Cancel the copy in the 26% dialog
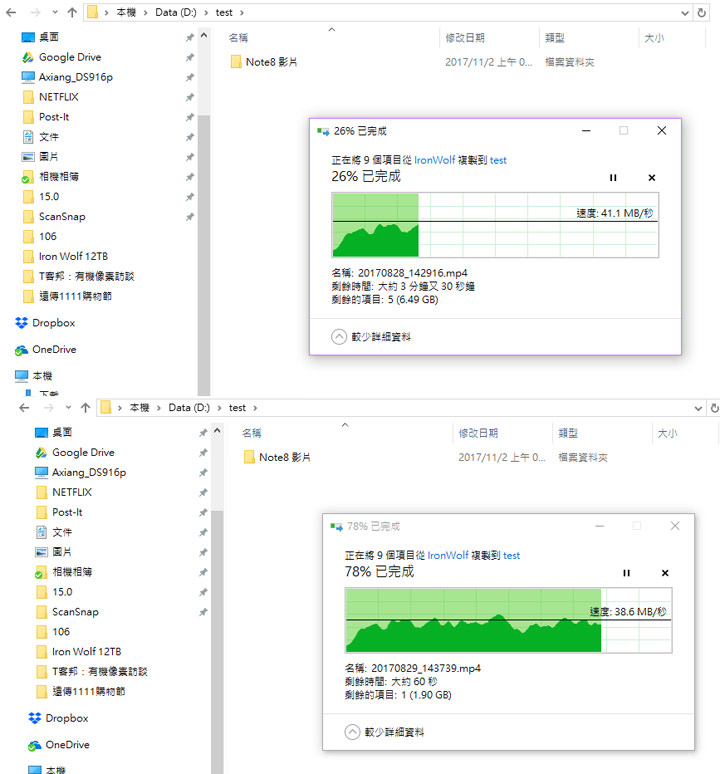This screenshot has width=720, height=774. point(651,178)
